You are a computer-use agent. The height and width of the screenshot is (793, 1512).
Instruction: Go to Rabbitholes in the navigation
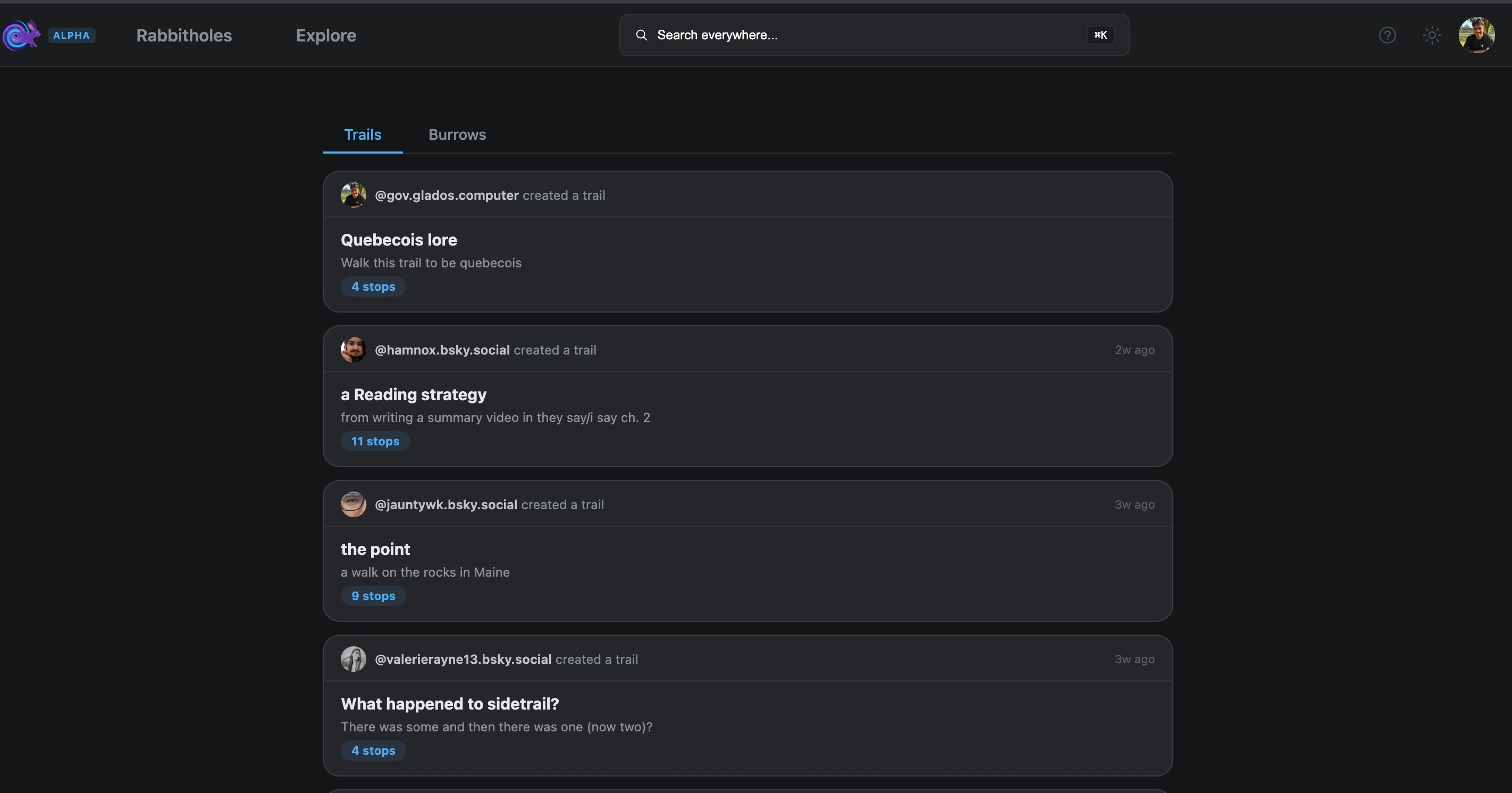(184, 35)
